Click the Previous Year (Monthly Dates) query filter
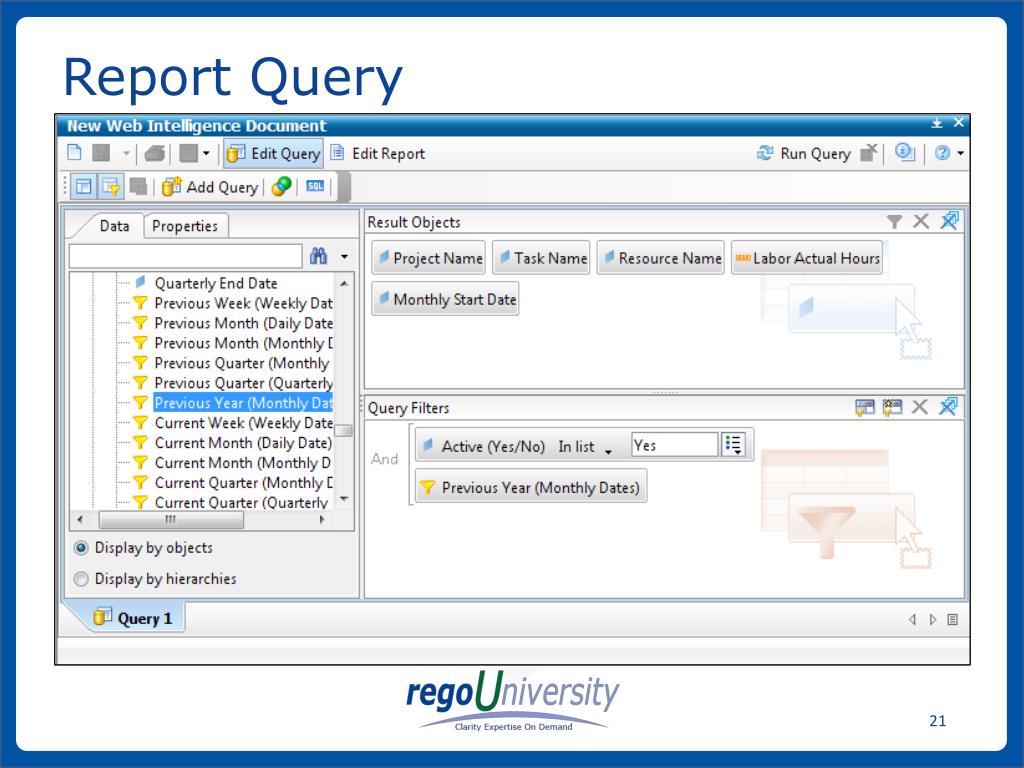 pos(531,487)
